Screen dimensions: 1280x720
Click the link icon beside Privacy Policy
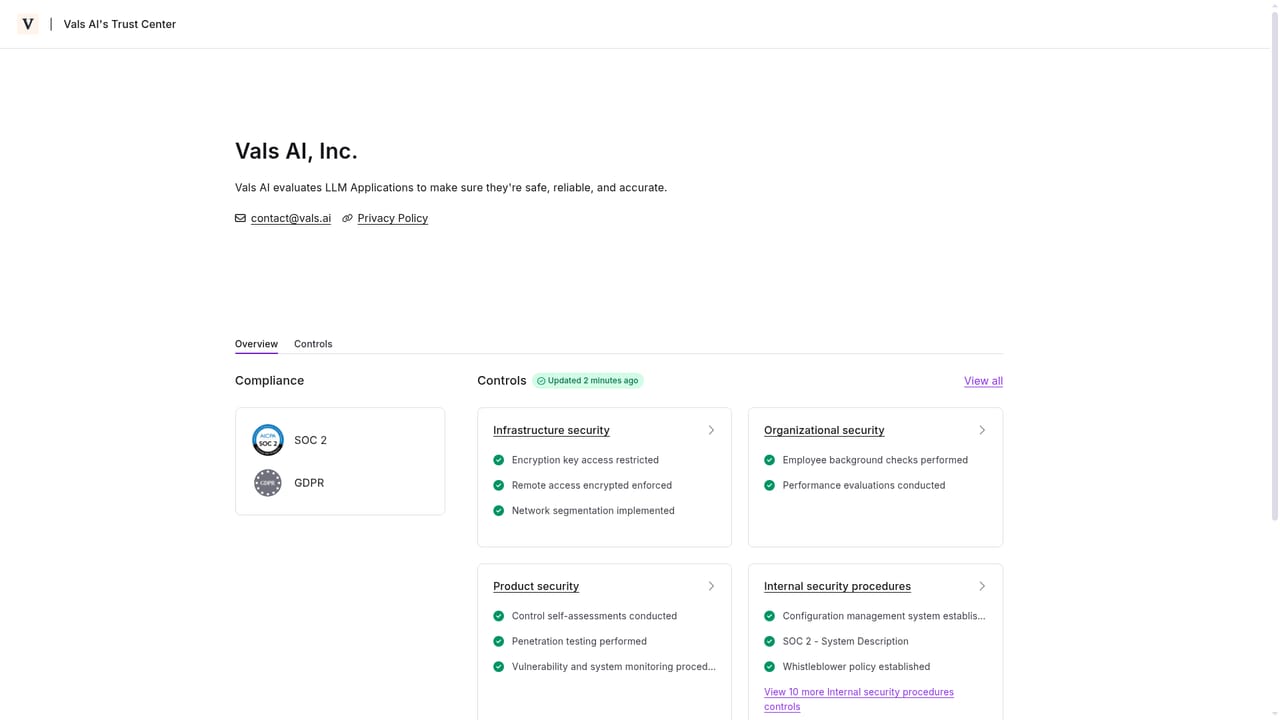347,218
